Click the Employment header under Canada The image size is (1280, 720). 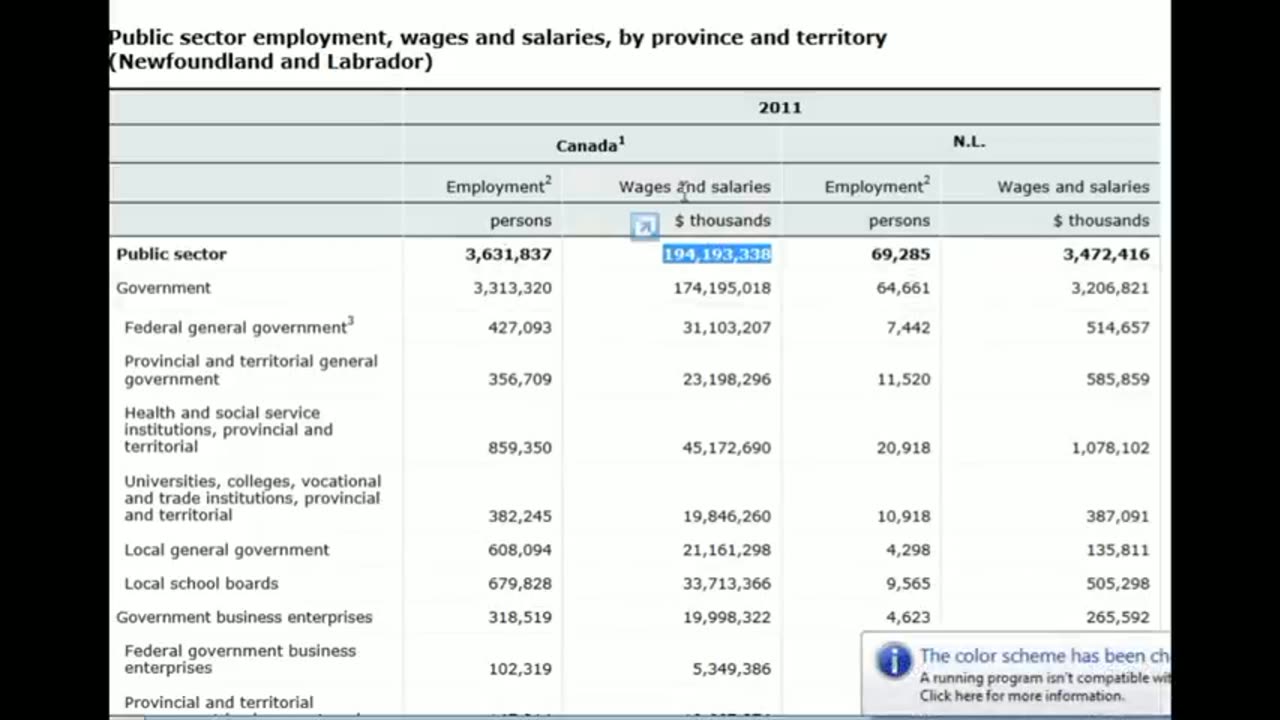point(494,187)
